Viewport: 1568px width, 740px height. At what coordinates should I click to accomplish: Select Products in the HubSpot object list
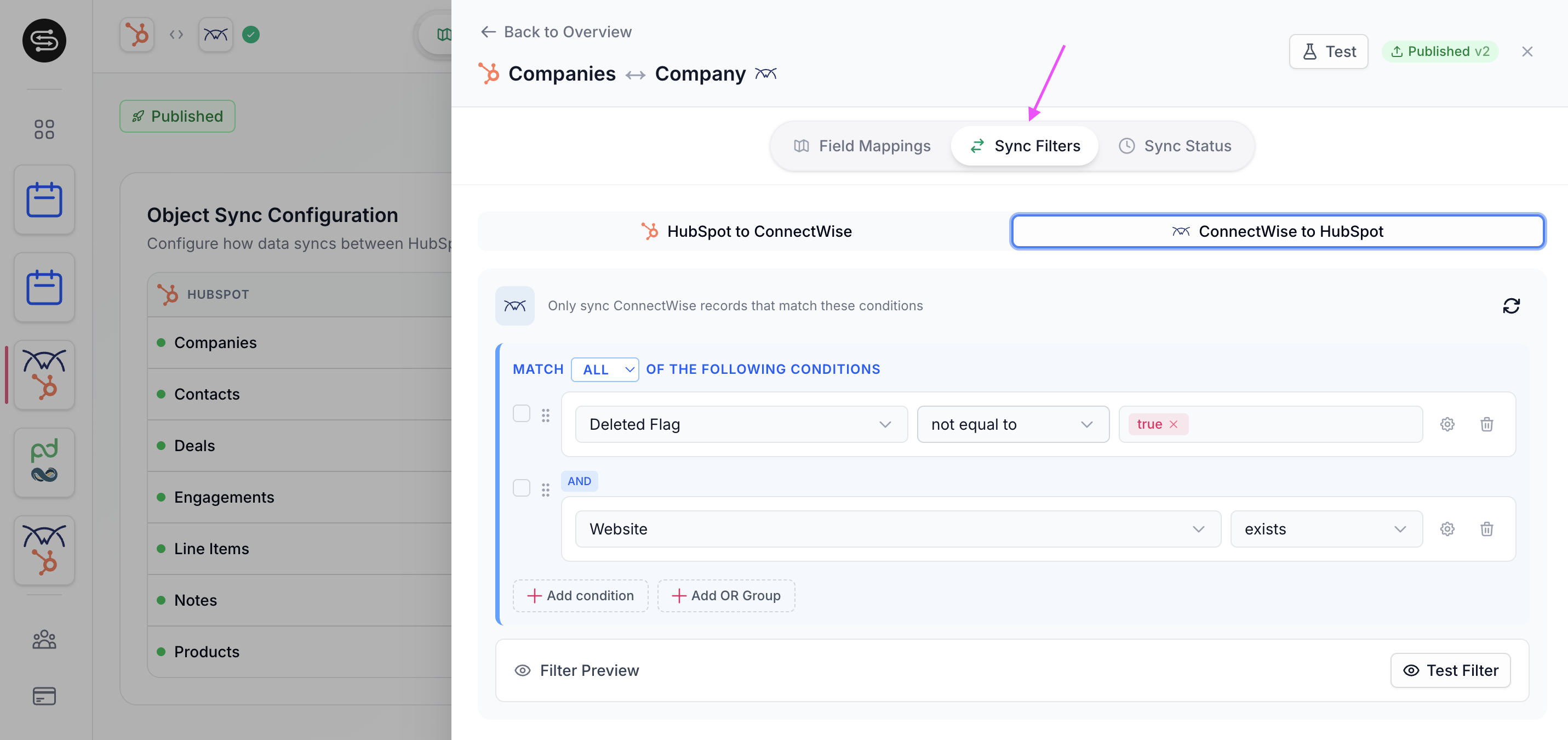coord(207,652)
